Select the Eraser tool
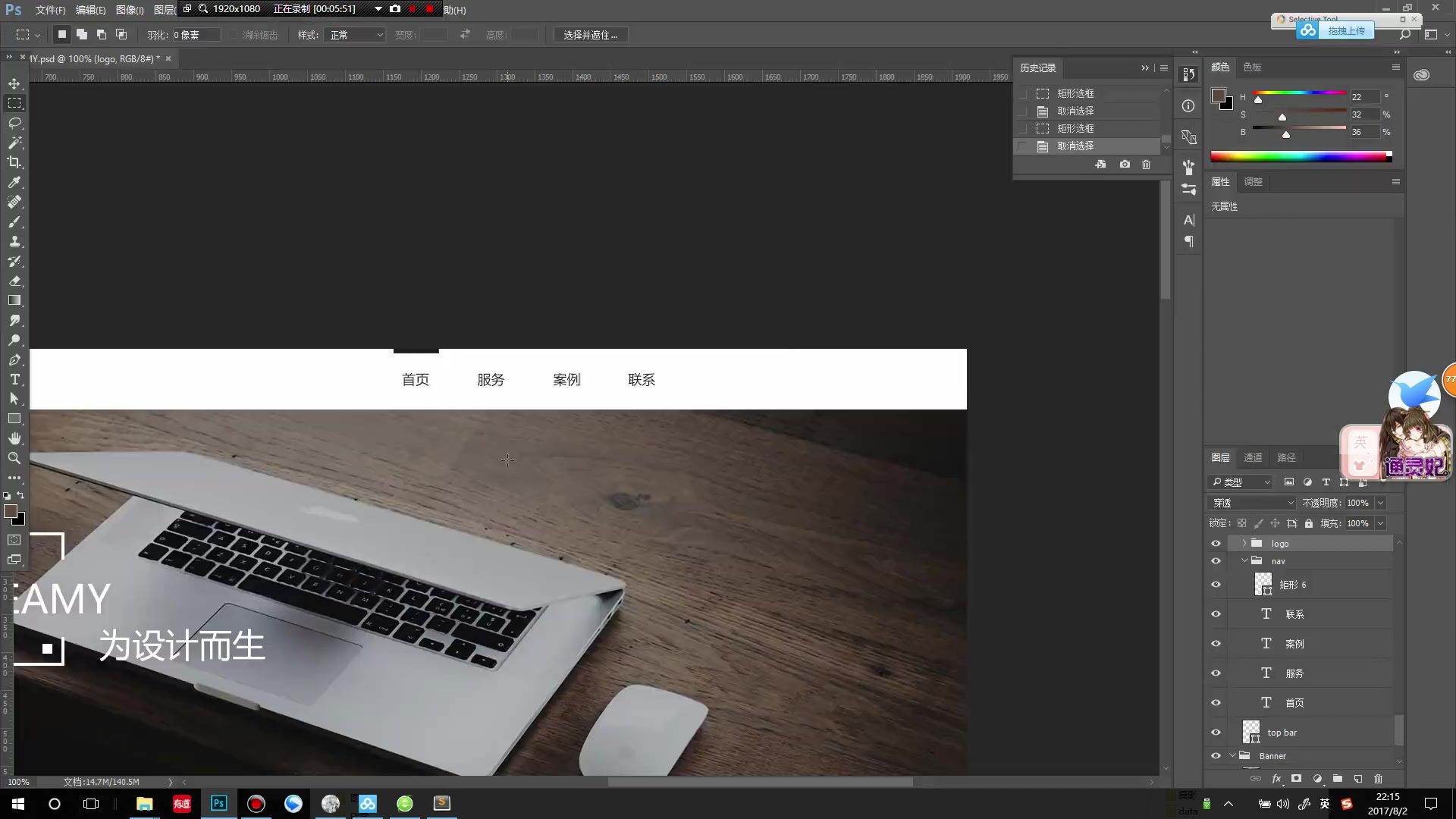Image resolution: width=1456 pixels, height=819 pixels. pos(14,281)
